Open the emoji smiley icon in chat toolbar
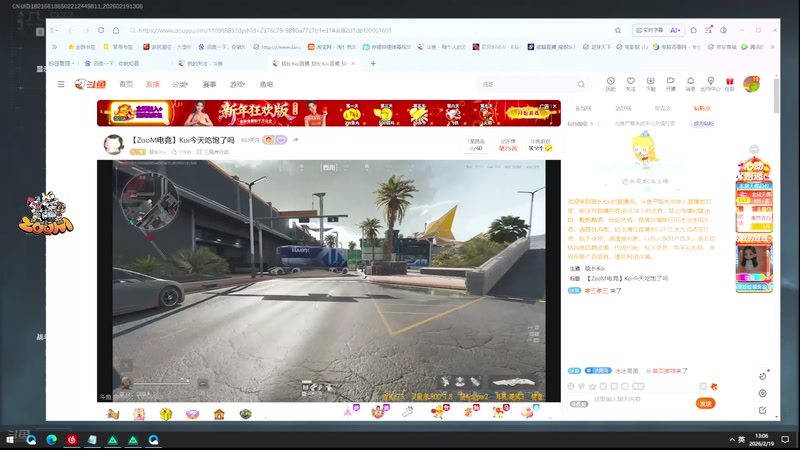 pyautogui.click(x=571, y=386)
